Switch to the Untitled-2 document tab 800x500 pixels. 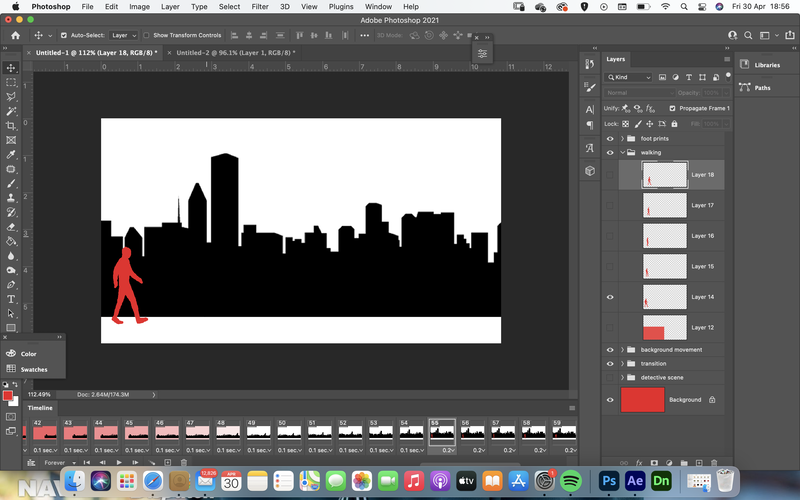point(236,53)
